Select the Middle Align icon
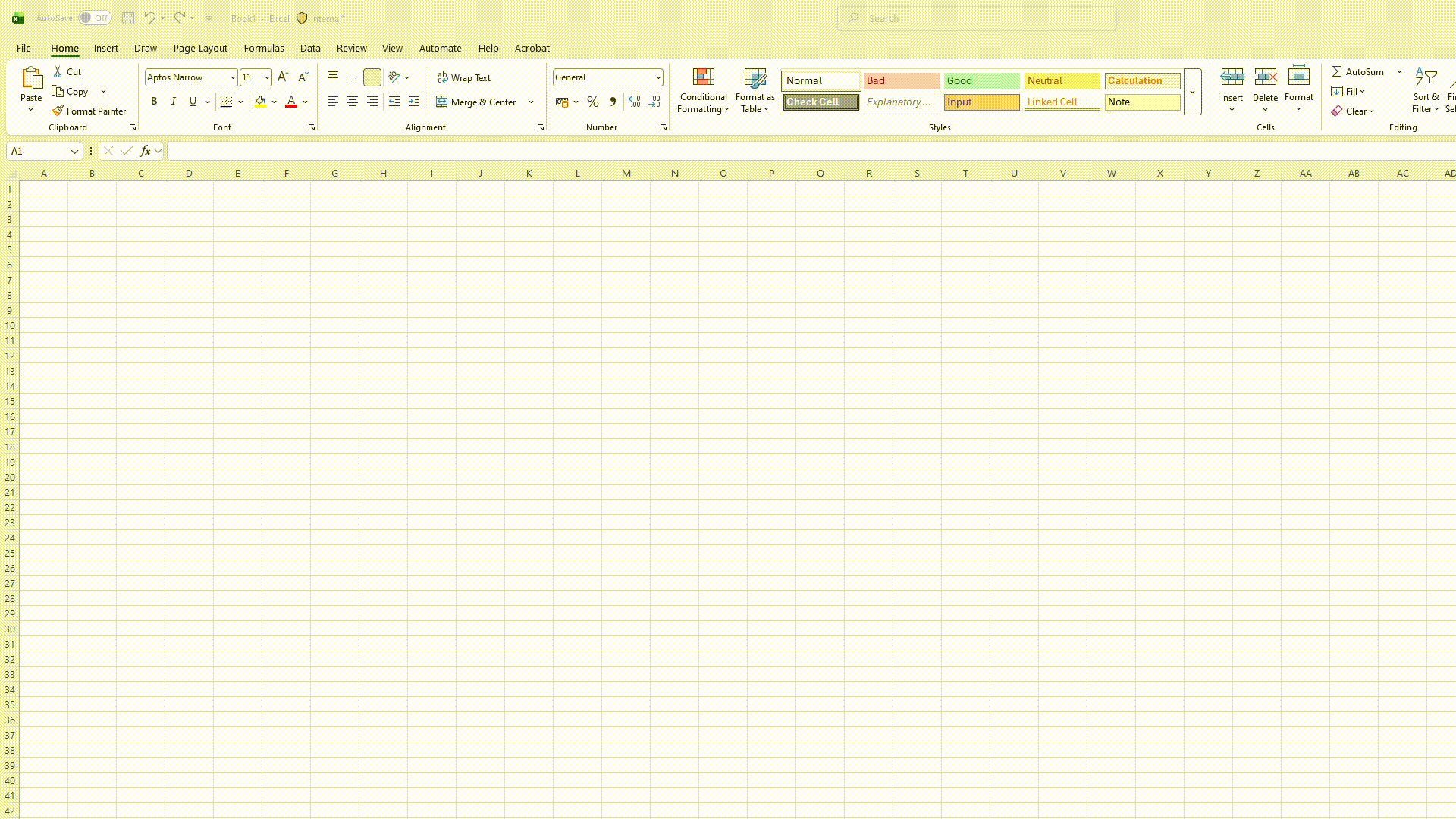 tap(353, 77)
